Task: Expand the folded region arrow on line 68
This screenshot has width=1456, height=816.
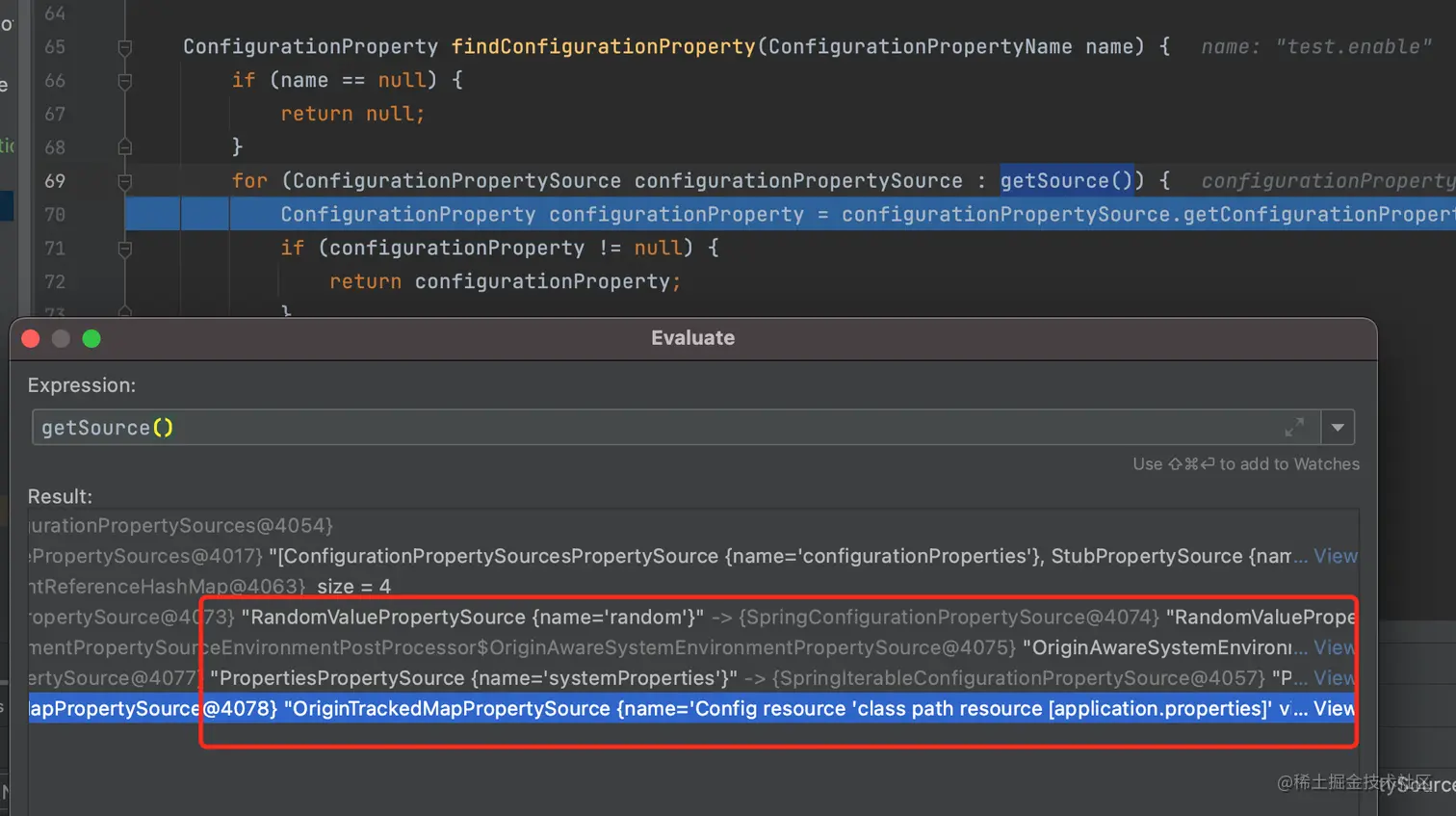Action: (124, 146)
